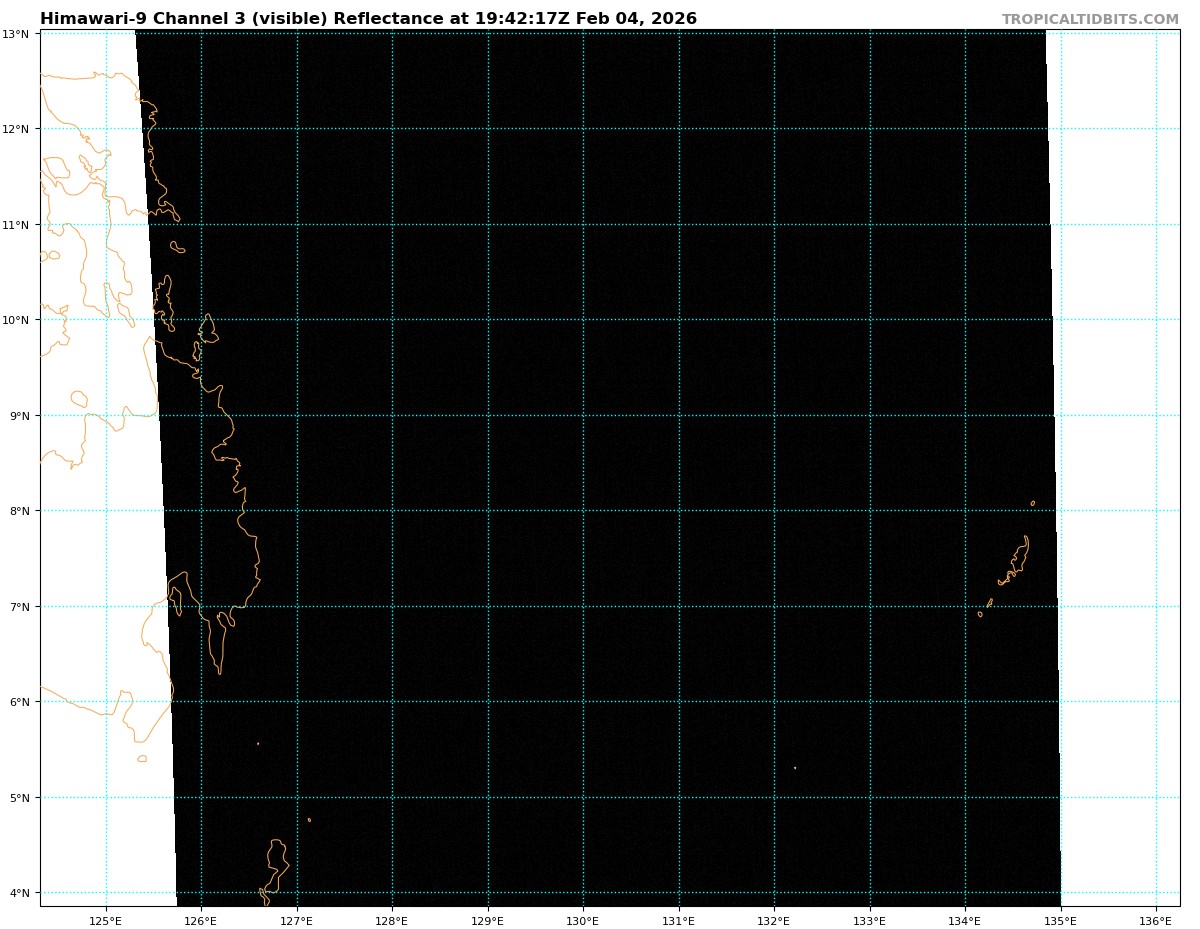This screenshot has width=1200, height=929.
Task: Click the grid intersection at 130°E, 9°N
Action: click(x=583, y=415)
